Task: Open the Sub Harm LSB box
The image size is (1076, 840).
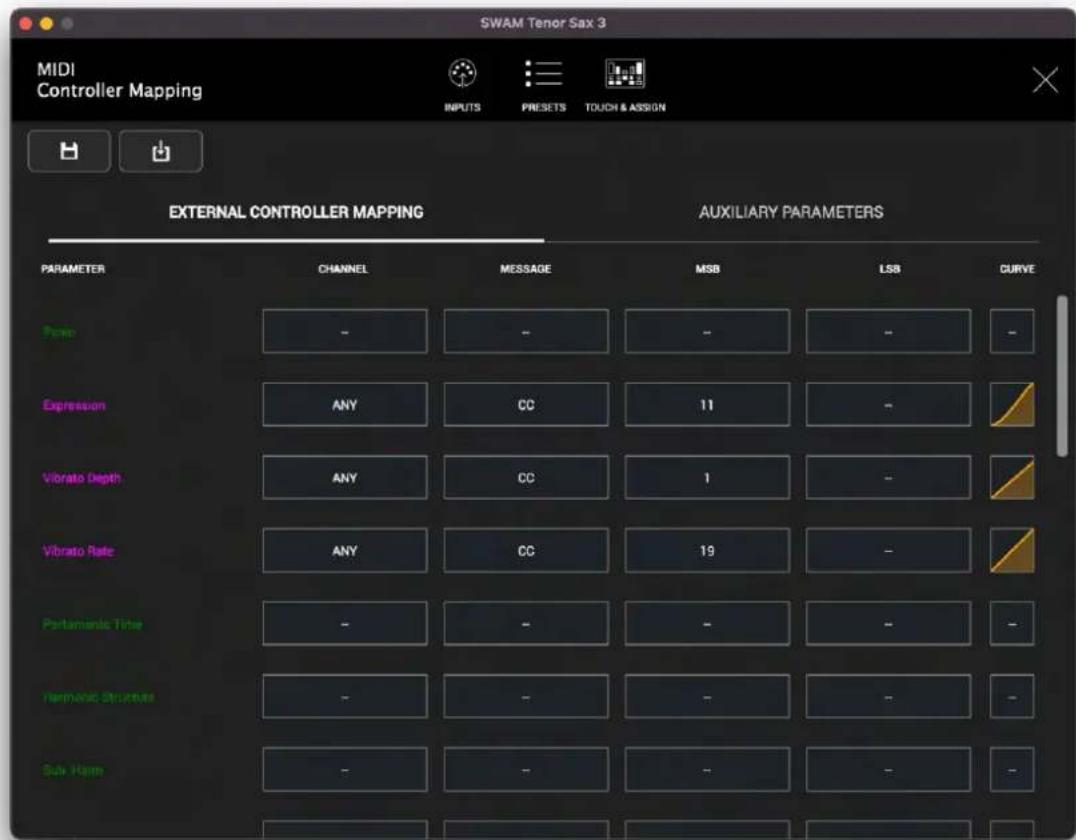Action: tap(888, 769)
